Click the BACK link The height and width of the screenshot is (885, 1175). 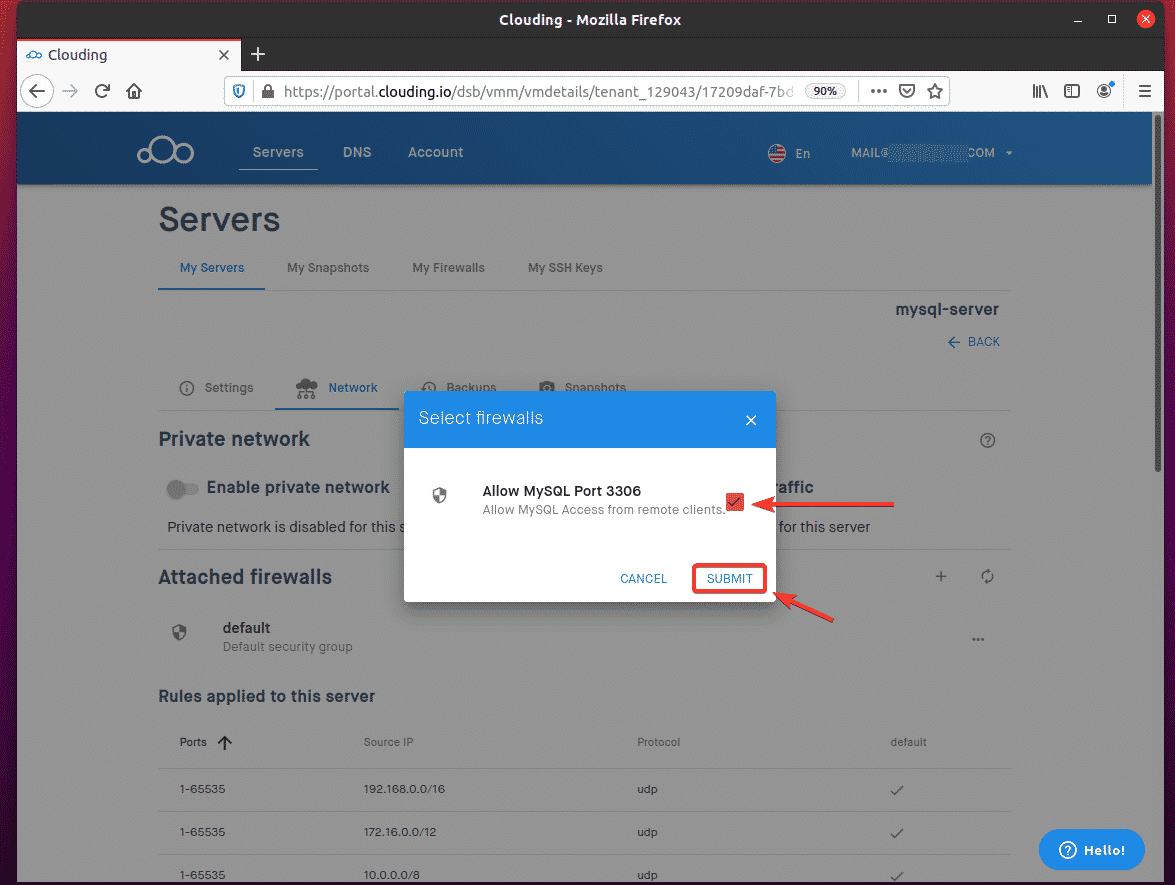click(974, 342)
